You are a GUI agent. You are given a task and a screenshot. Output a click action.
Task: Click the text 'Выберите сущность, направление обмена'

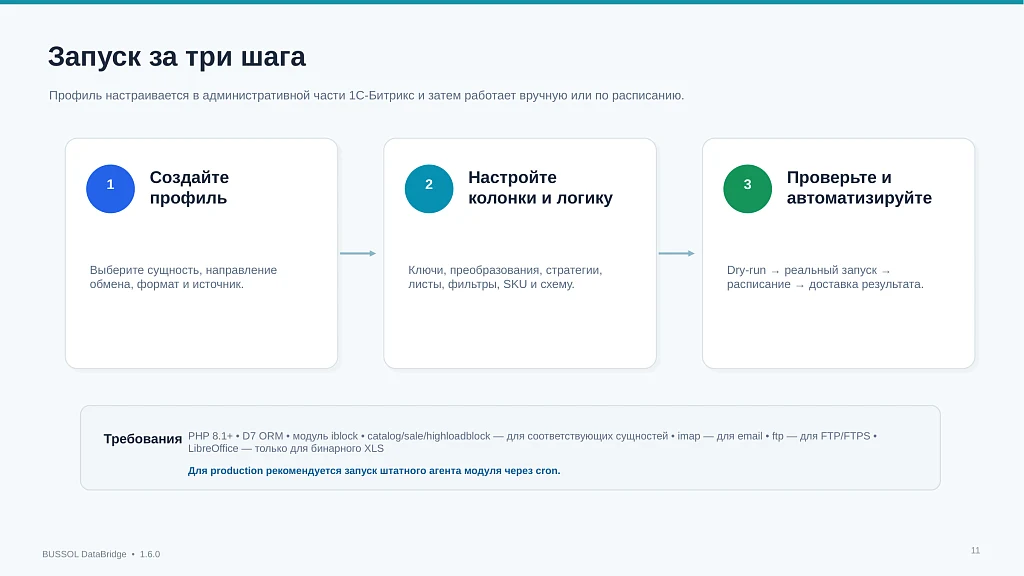click(184, 277)
